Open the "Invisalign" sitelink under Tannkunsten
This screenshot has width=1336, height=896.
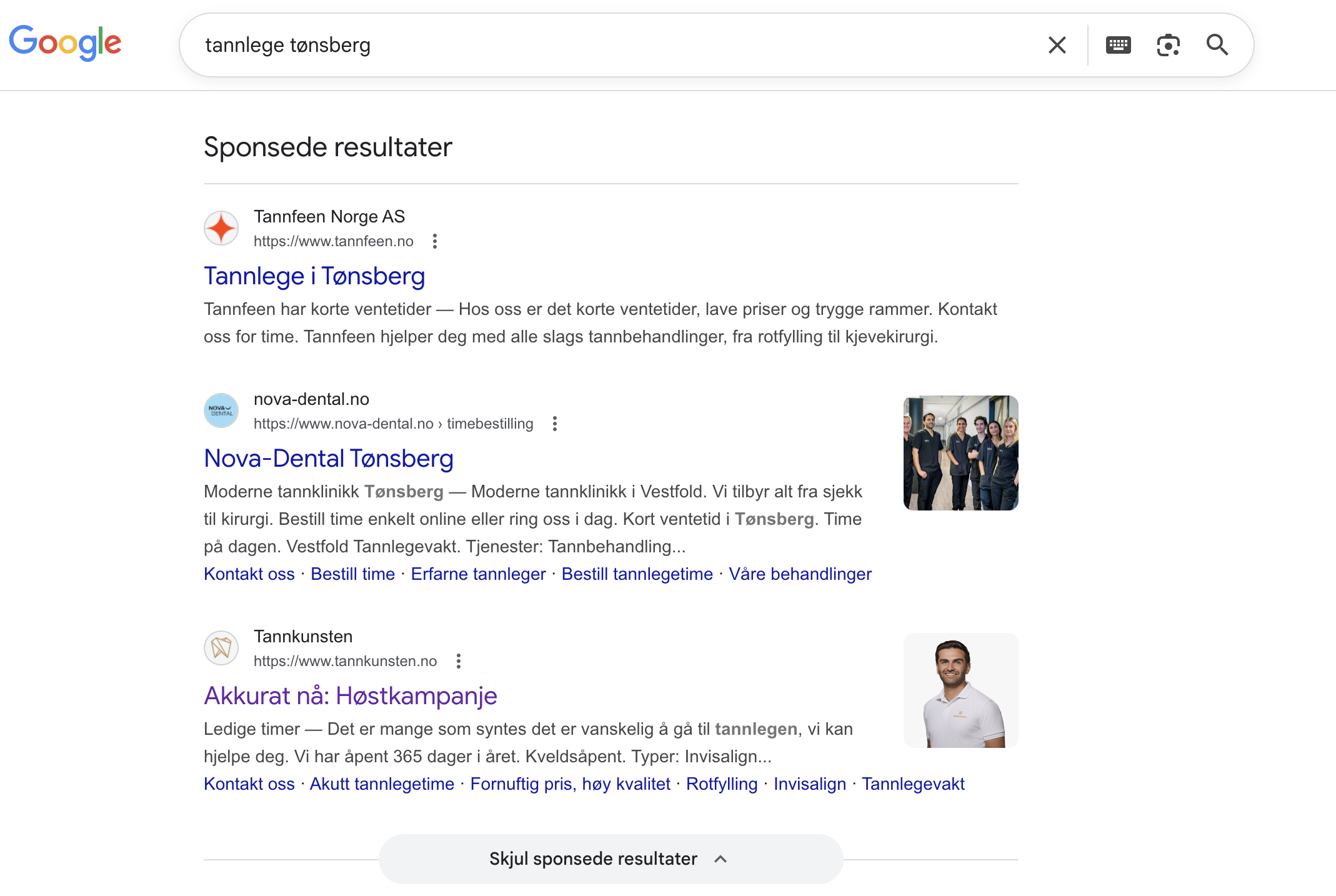point(809,784)
